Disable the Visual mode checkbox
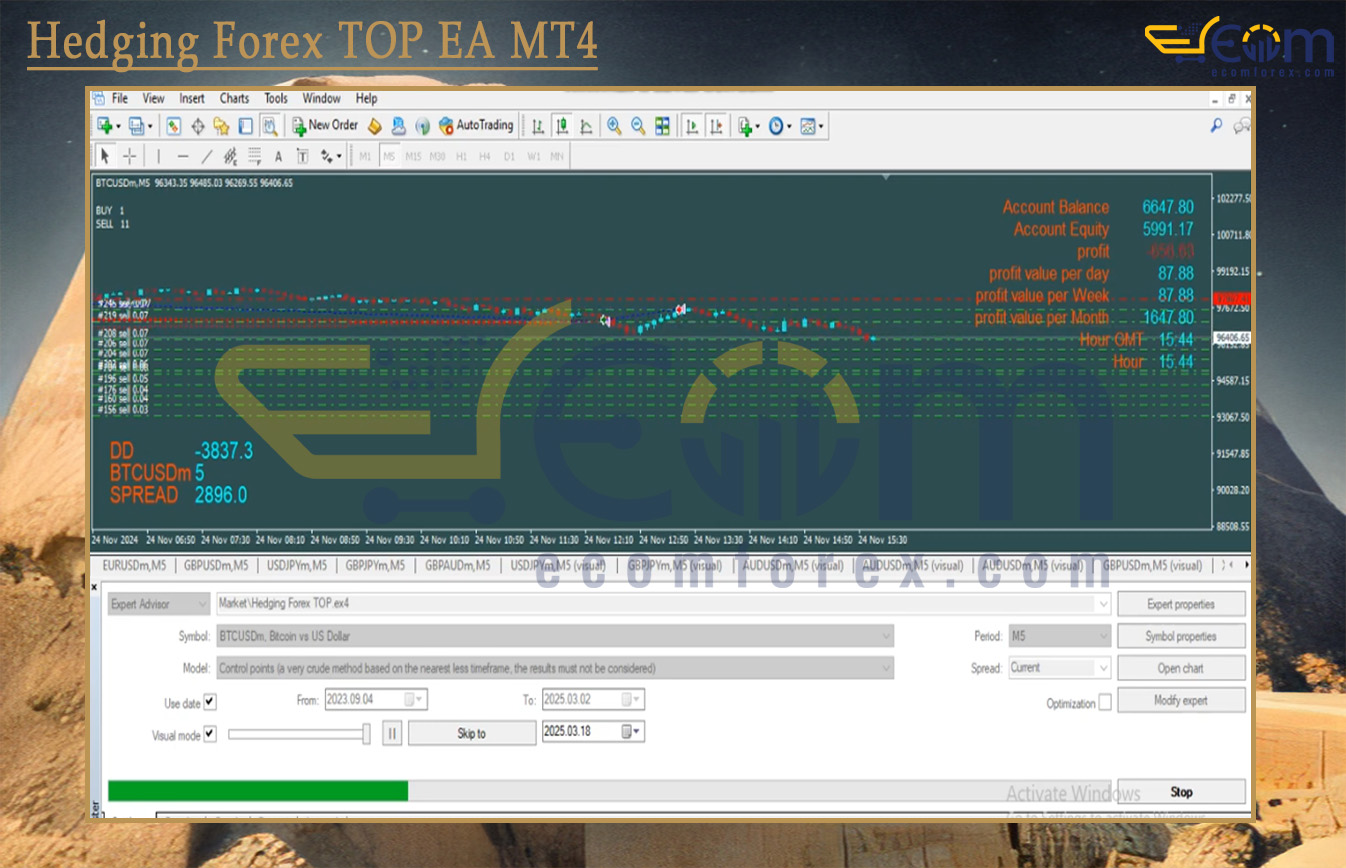Screen dimensions: 1346x868 [209, 735]
